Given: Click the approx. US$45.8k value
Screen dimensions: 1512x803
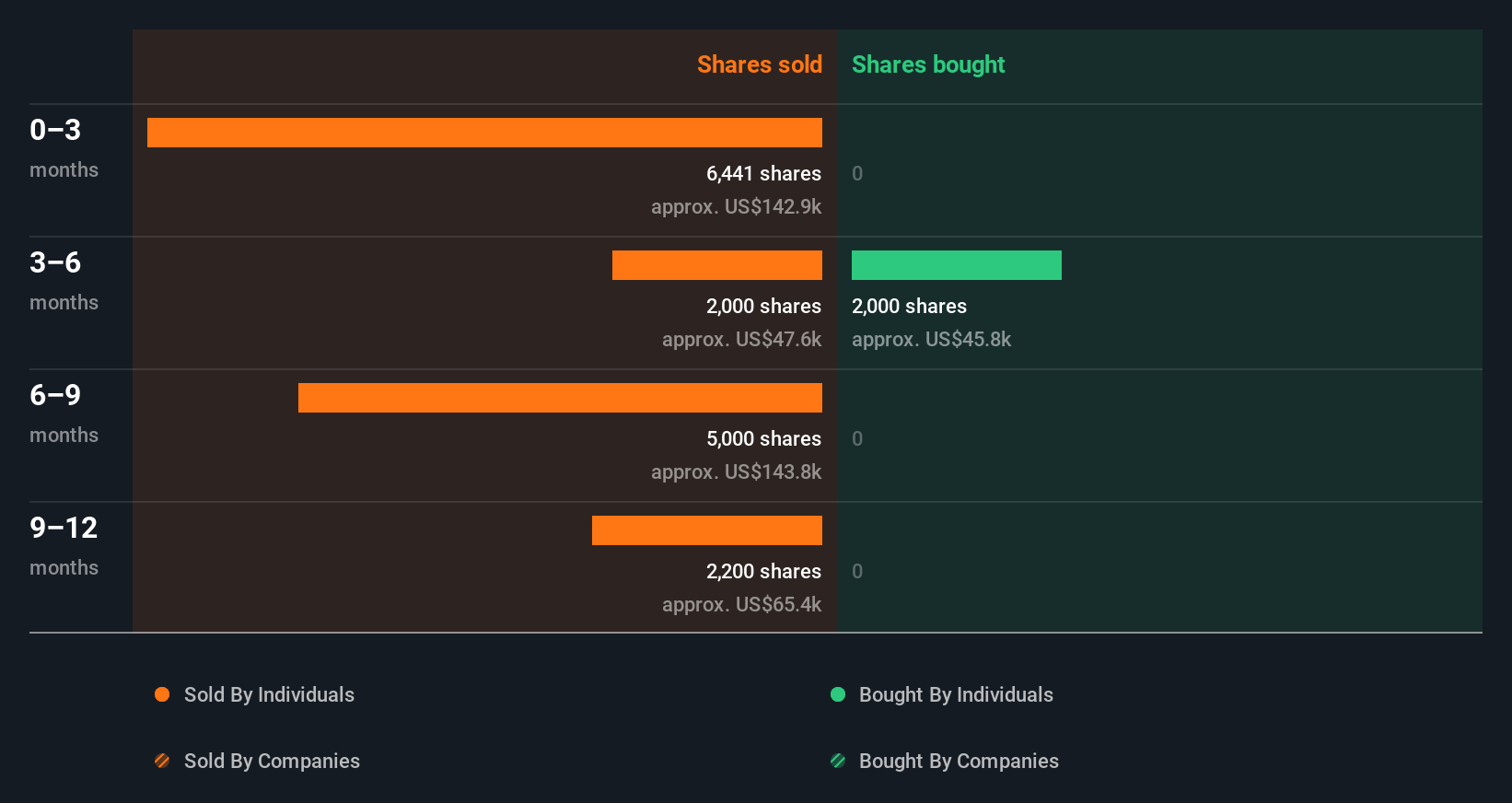Looking at the screenshot, I should pyautogui.click(x=931, y=339).
